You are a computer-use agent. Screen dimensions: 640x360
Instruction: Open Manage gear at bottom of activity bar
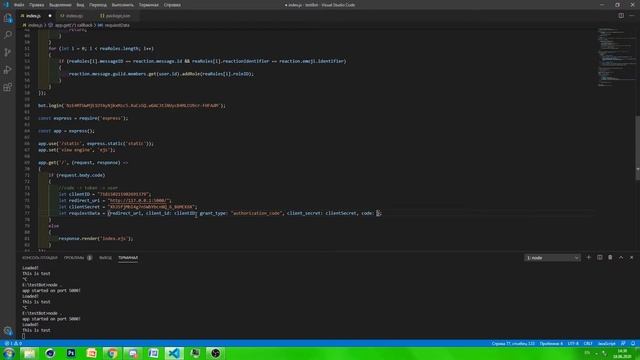pyautogui.click(x=8, y=331)
